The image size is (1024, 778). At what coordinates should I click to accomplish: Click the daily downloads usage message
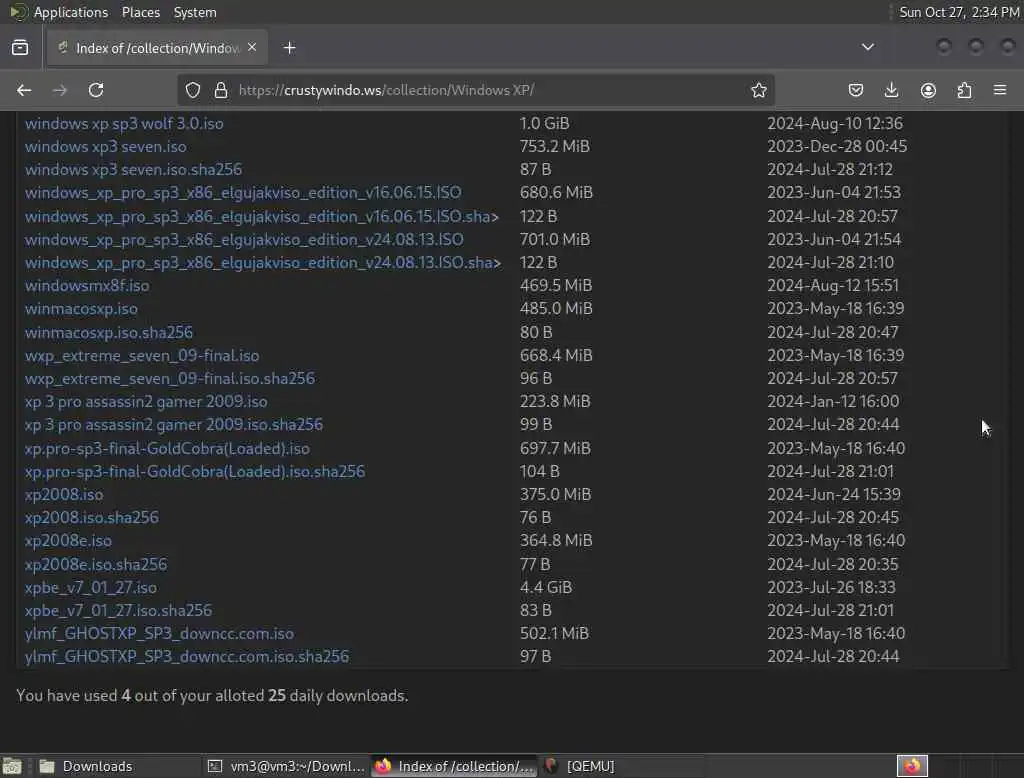tap(212, 696)
